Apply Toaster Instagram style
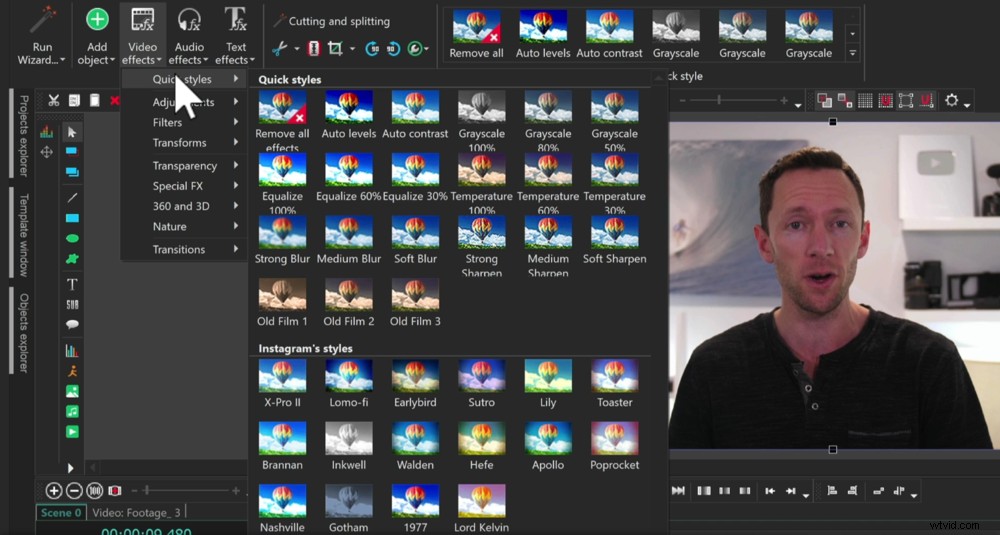Screen dimensions: 1000x535 pos(614,383)
